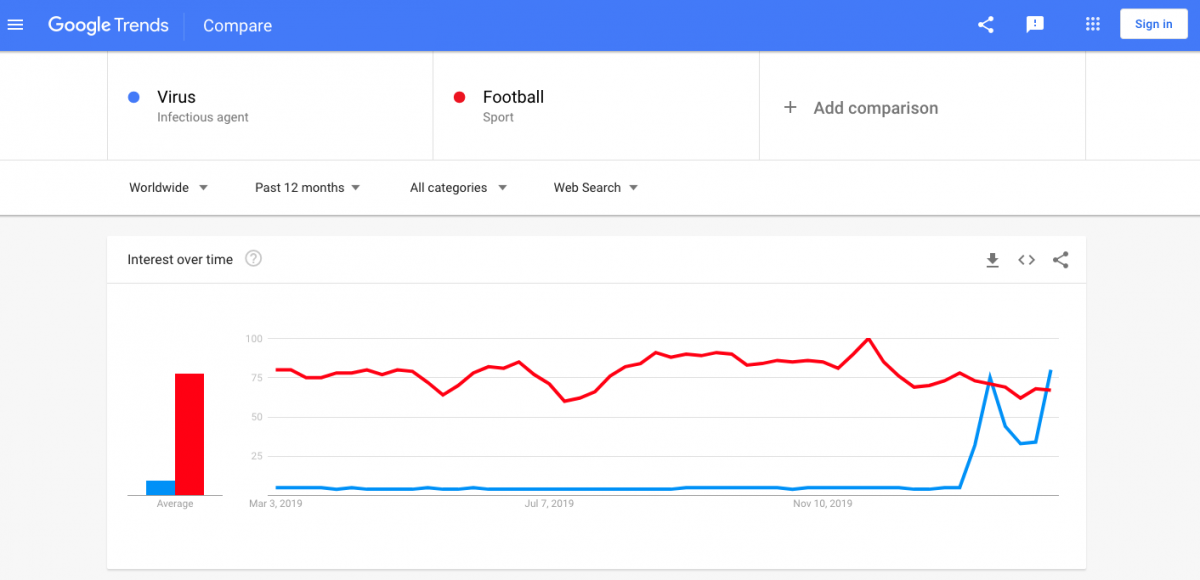1200x580 pixels.
Task: Open the Google apps grid
Action: point(1092,25)
